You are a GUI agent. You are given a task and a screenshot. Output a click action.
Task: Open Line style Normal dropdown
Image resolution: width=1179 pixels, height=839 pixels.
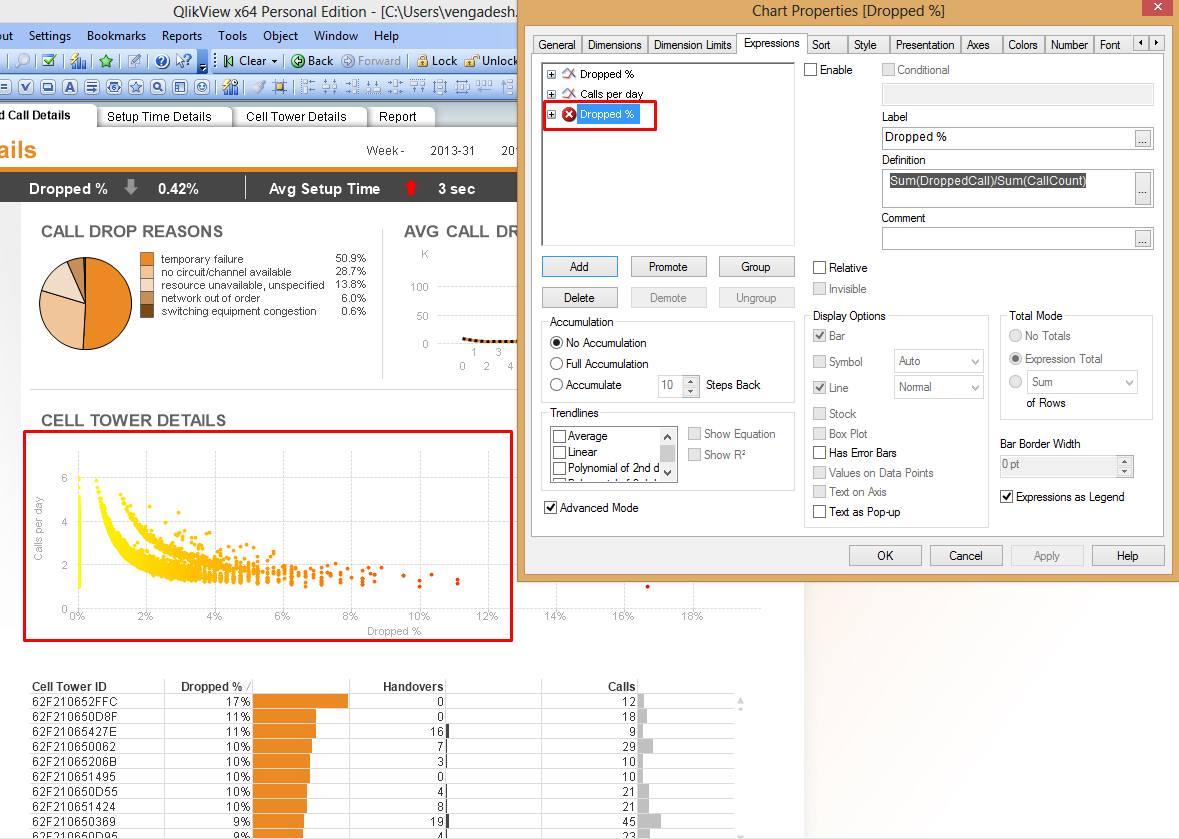click(975, 387)
